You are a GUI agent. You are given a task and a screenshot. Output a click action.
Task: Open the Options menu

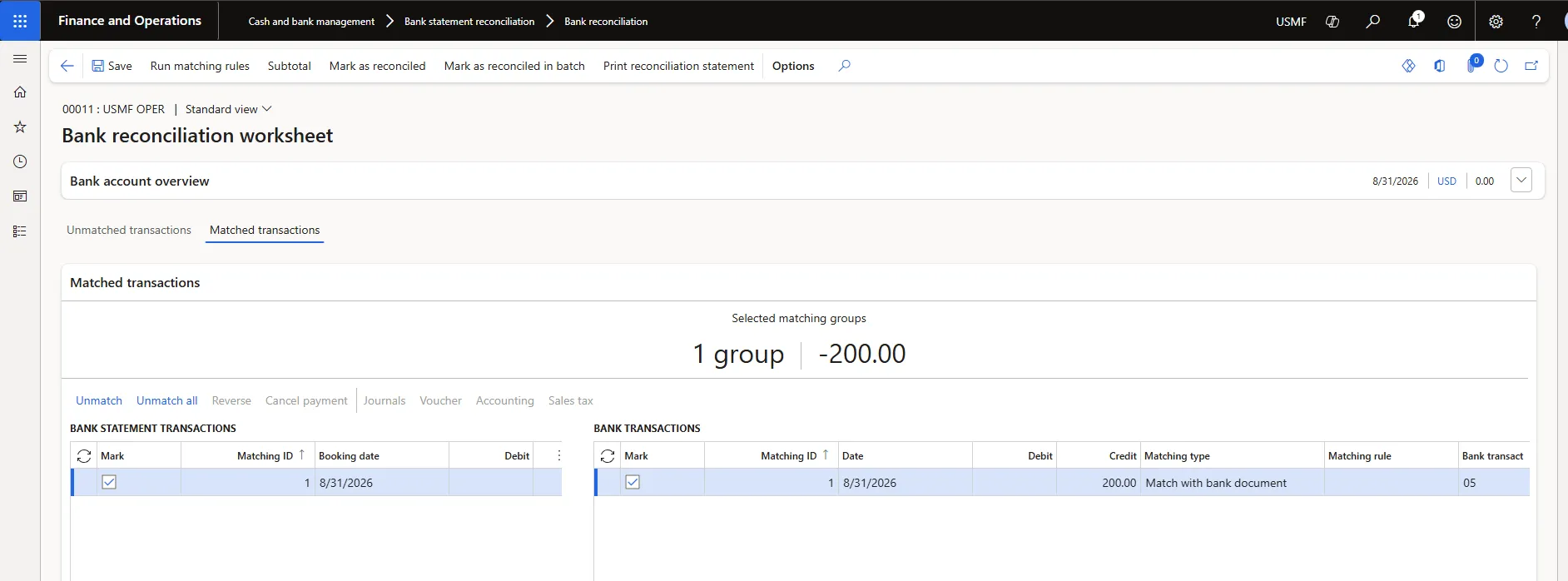coord(793,66)
